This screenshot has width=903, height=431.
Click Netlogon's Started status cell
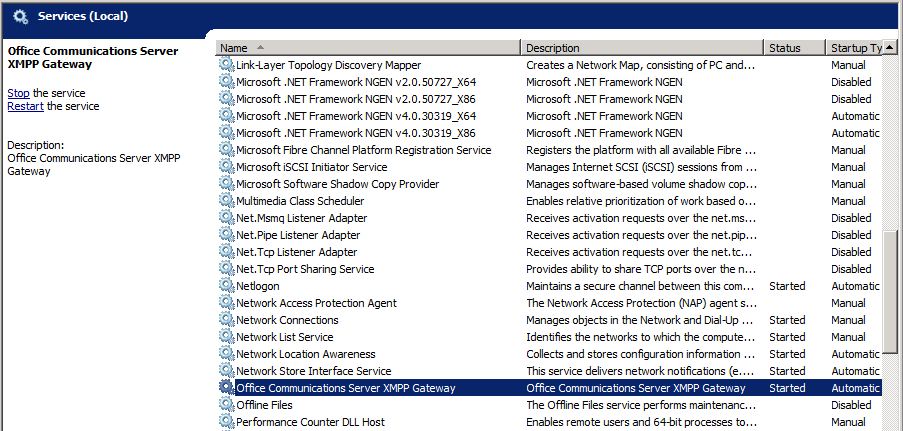pos(787,286)
